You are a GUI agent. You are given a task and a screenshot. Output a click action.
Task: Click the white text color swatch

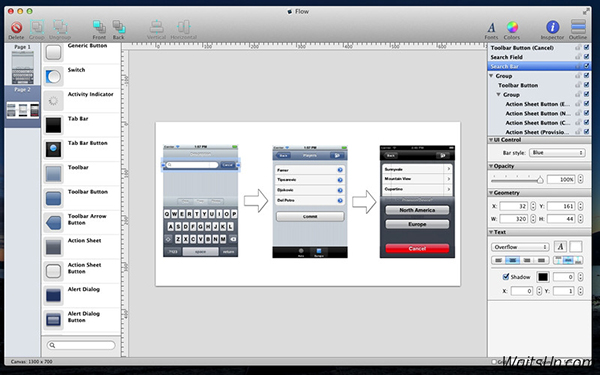click(576, 247)
